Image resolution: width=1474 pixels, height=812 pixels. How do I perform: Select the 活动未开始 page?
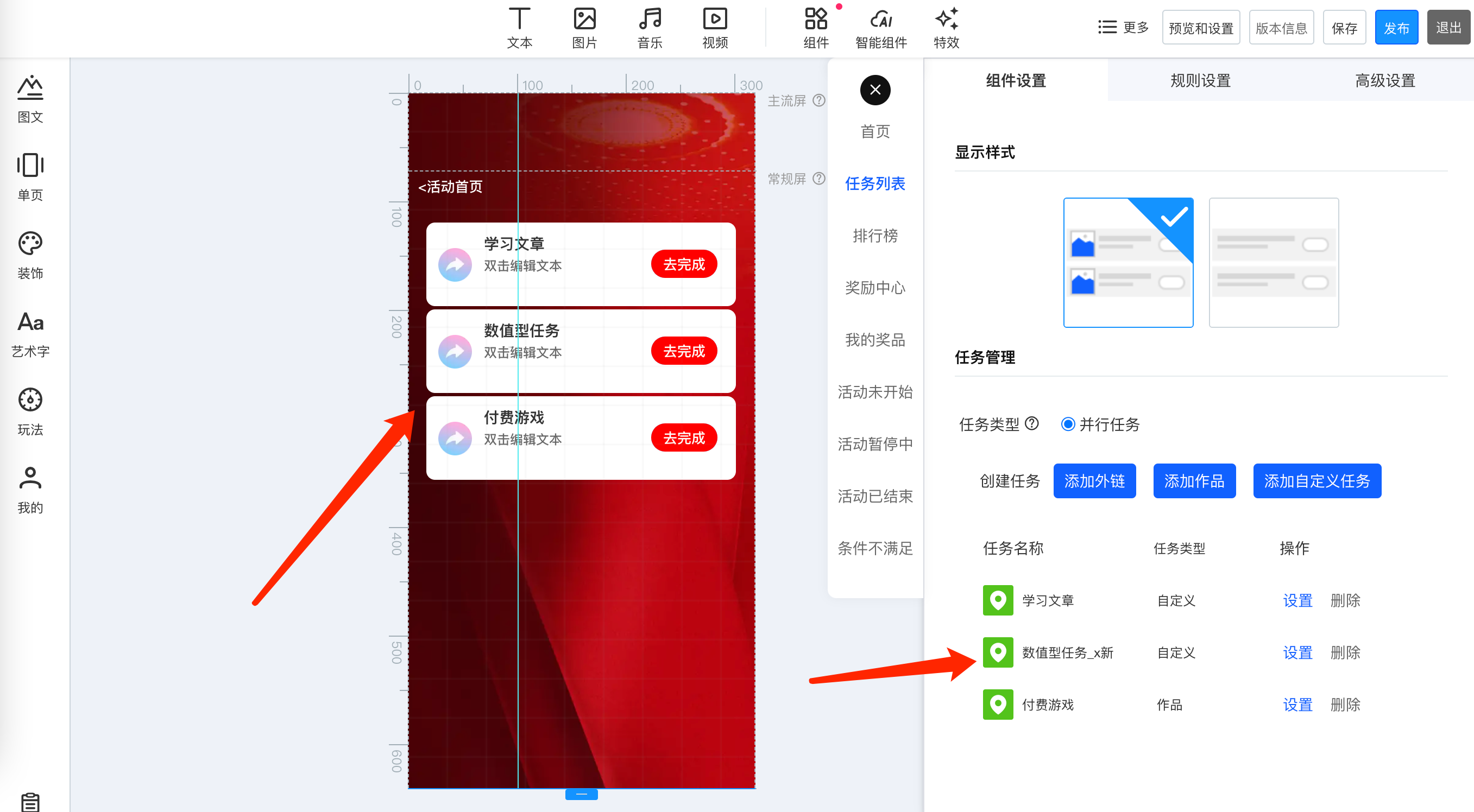(875, 392)
